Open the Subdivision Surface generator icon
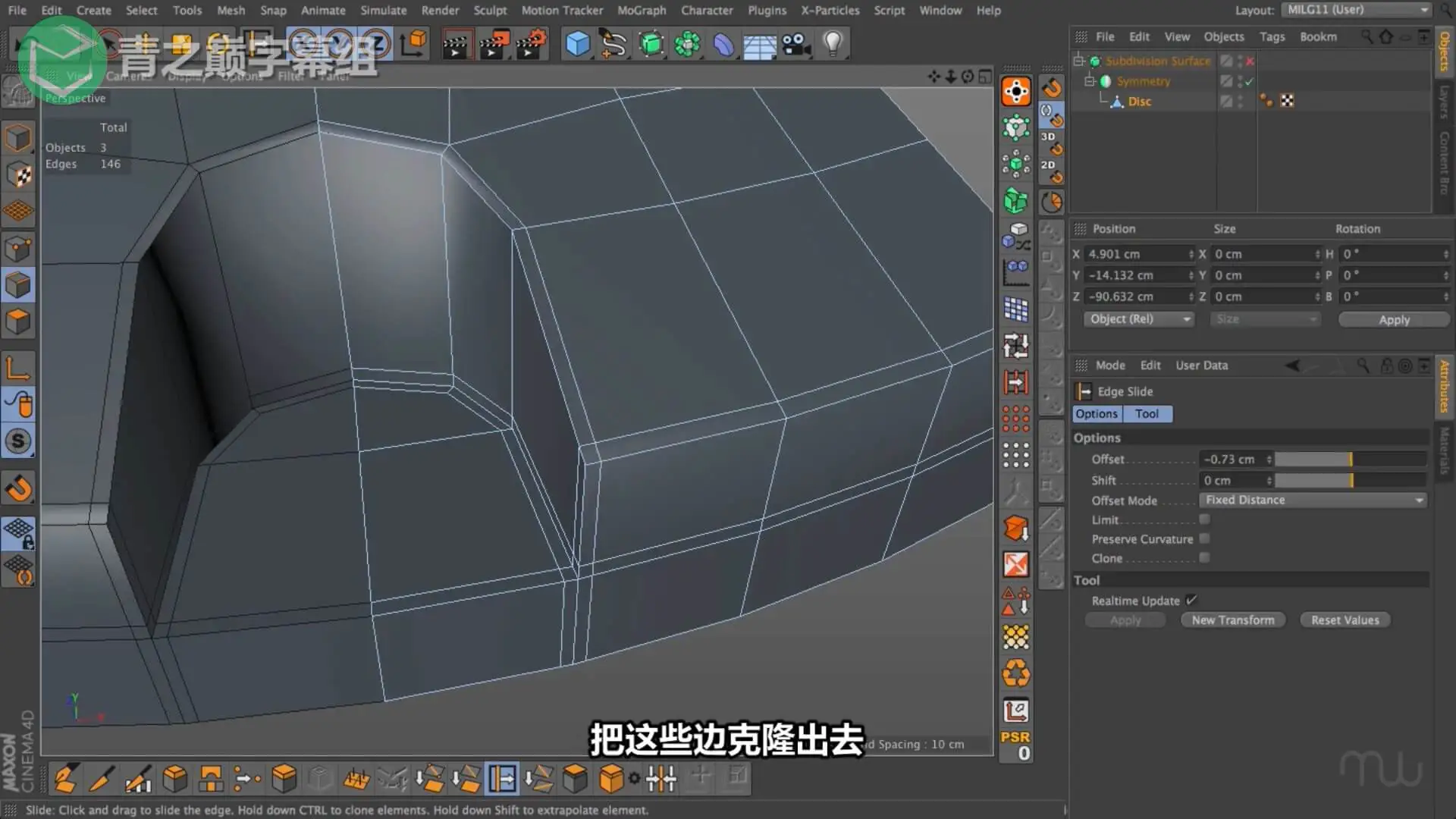1456x819 pixels. (651, 44)
